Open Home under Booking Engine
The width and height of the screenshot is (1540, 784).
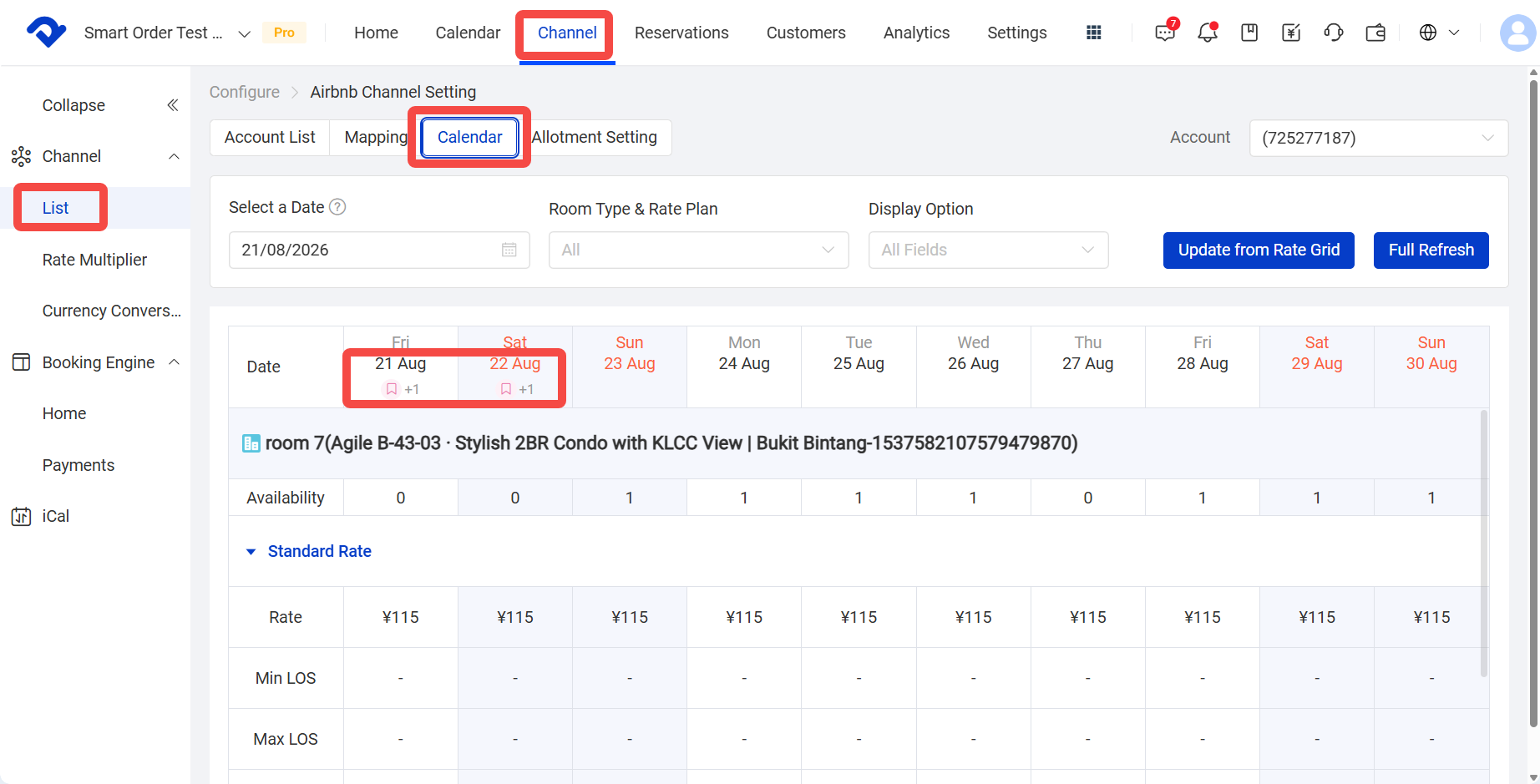click(x=64, y=413)
